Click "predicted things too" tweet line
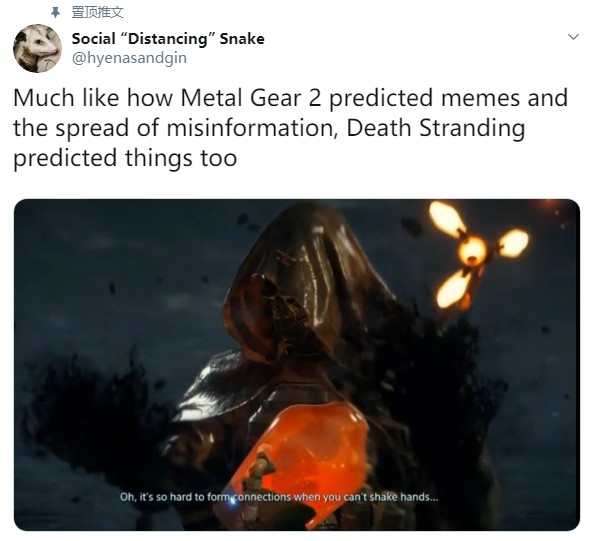This screenshot has height=541, width=591. pos(125,158)
